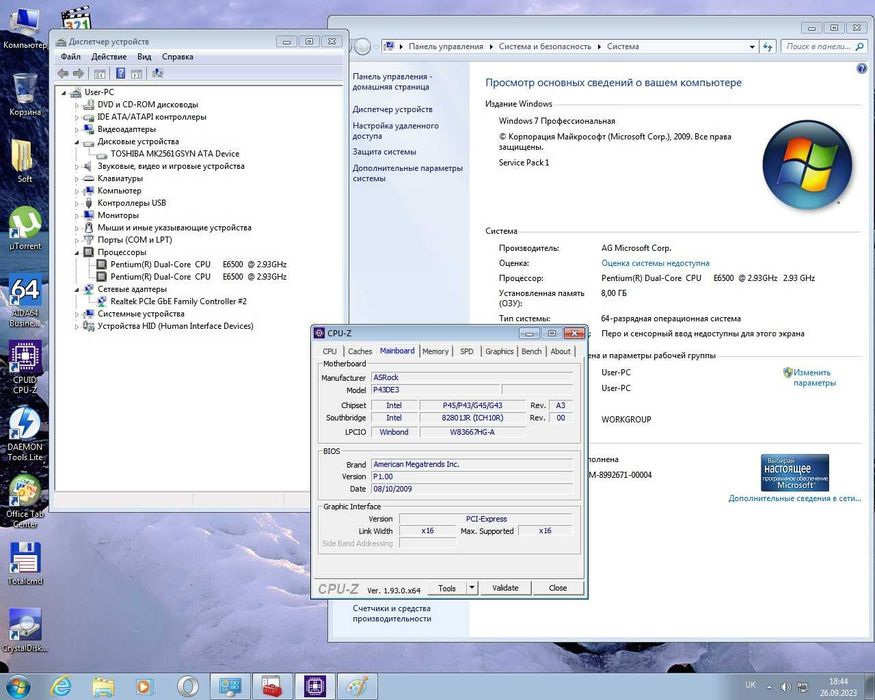The image size is (875, 700).
Task: Expand the Контроллеры USB node
Action: (x=77, y=203)
